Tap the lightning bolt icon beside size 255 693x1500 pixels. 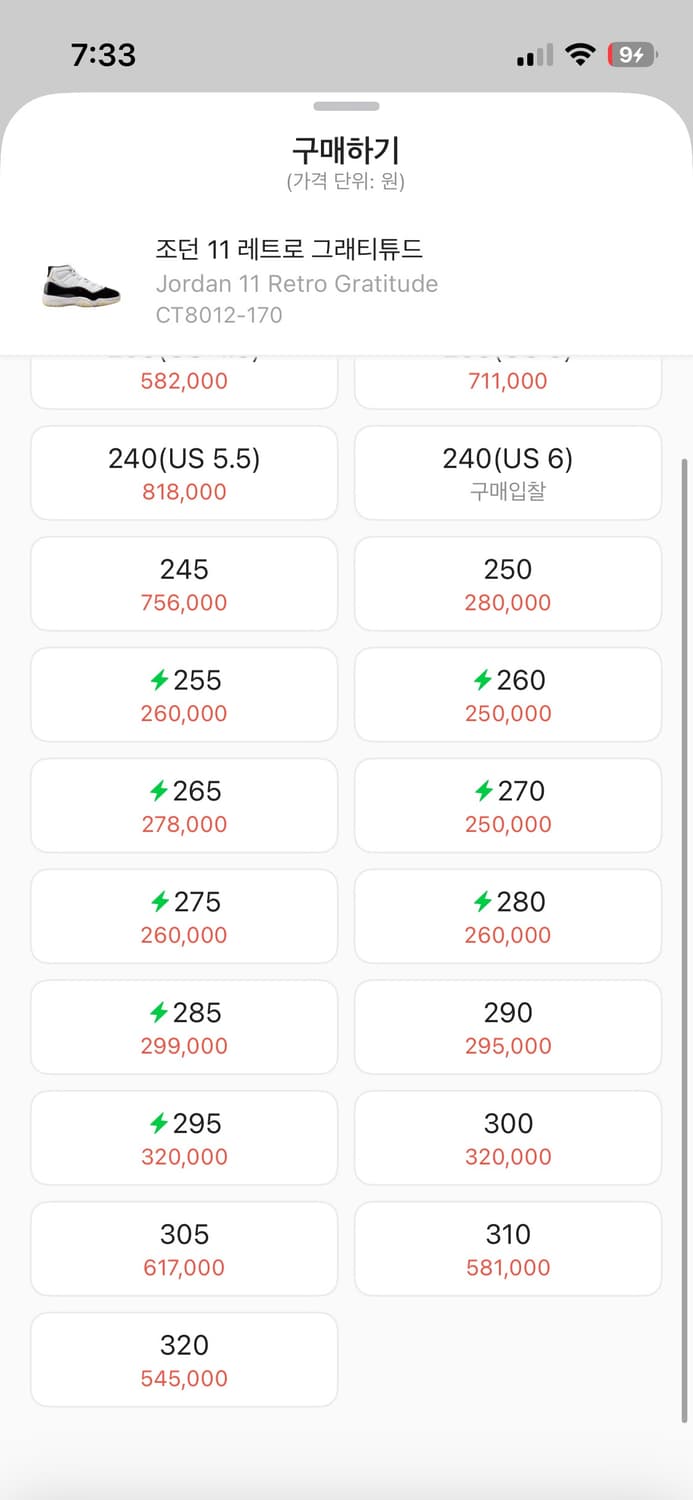tap(159, 681)
